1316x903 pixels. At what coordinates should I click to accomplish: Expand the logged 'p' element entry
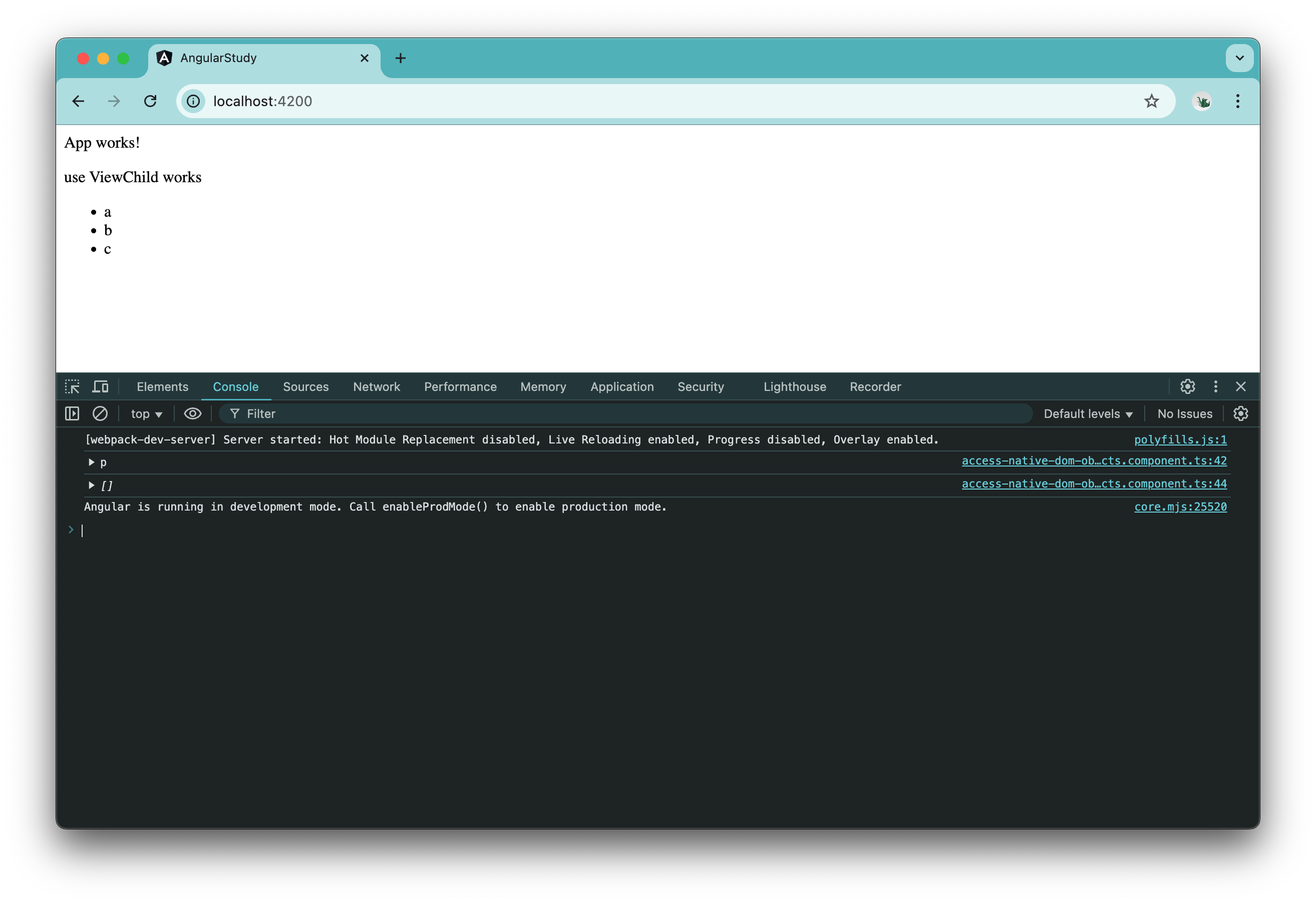click(91, 462)
